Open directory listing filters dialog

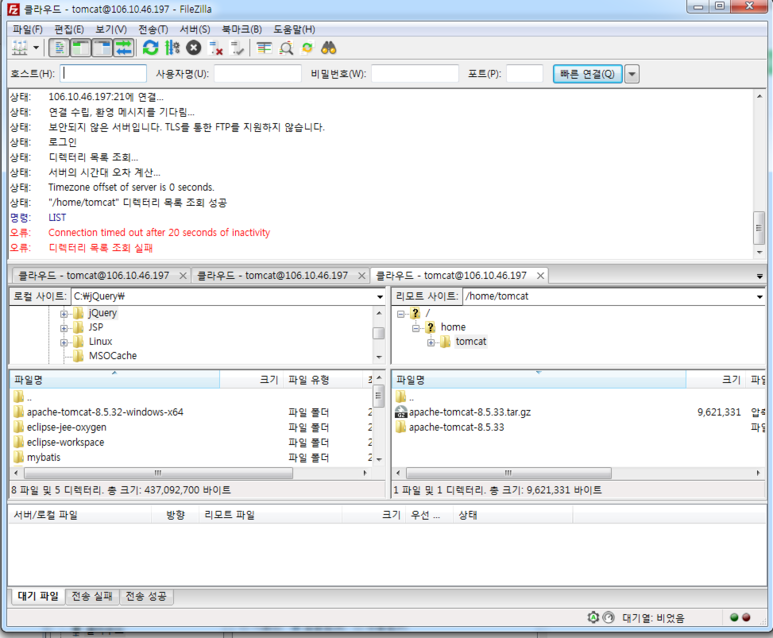coord(264,48)
